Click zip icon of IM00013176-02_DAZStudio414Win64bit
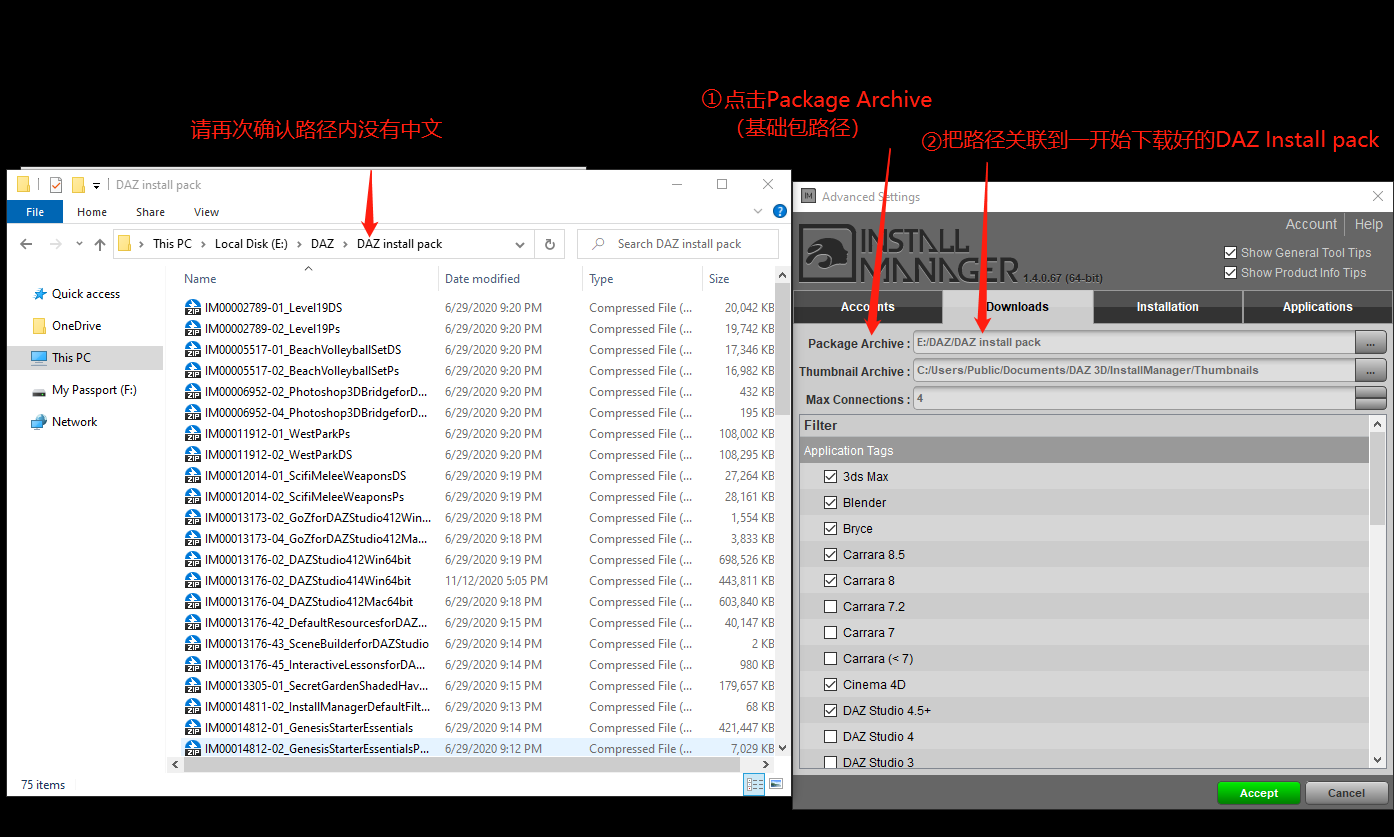This screenshot has height=837, width=1394. (193, 581)
